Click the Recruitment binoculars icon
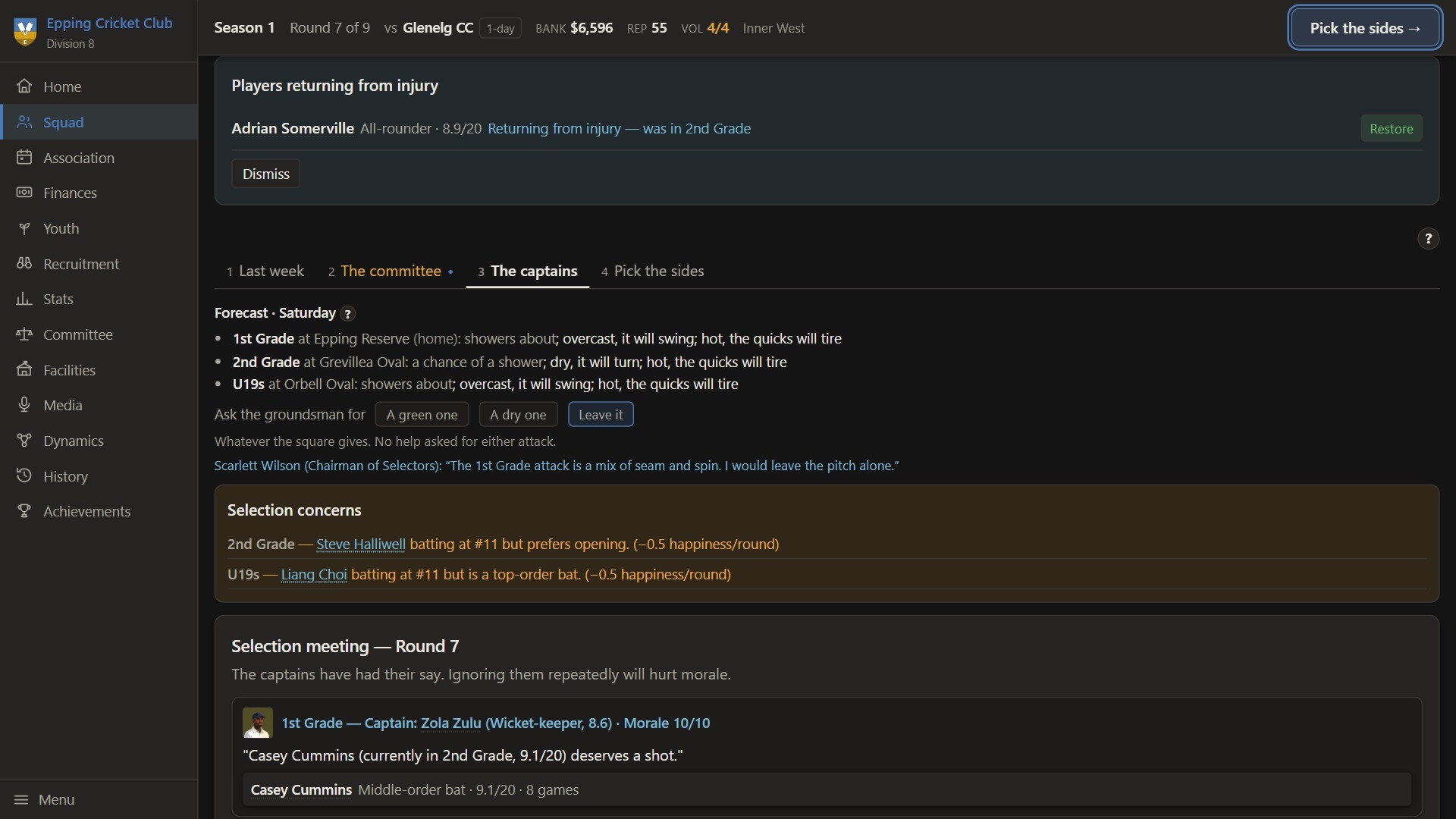Screen dimensions: 1456x819 24,263
